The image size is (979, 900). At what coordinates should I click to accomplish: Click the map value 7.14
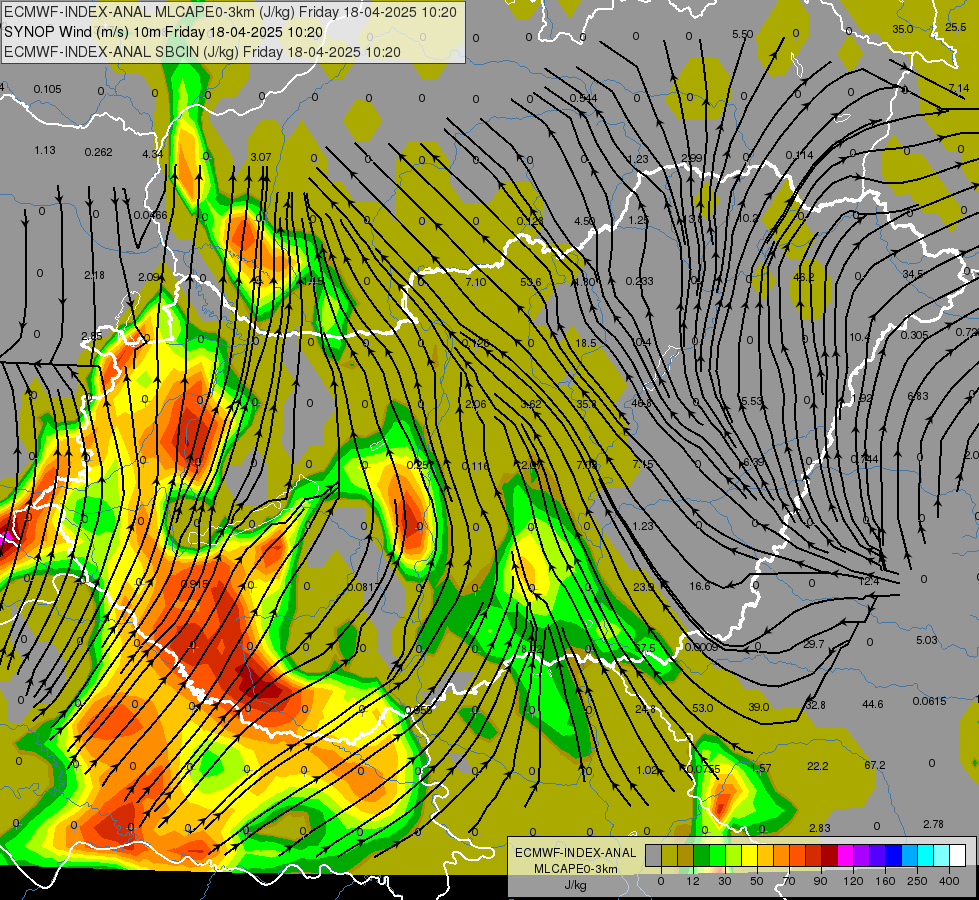point(958,88)
